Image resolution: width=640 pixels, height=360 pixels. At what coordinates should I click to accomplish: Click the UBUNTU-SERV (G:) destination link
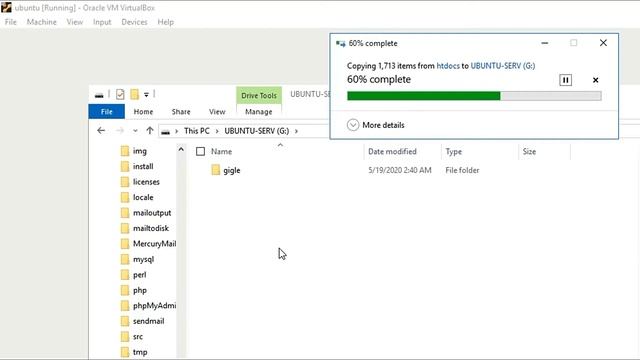coord(503,66)
